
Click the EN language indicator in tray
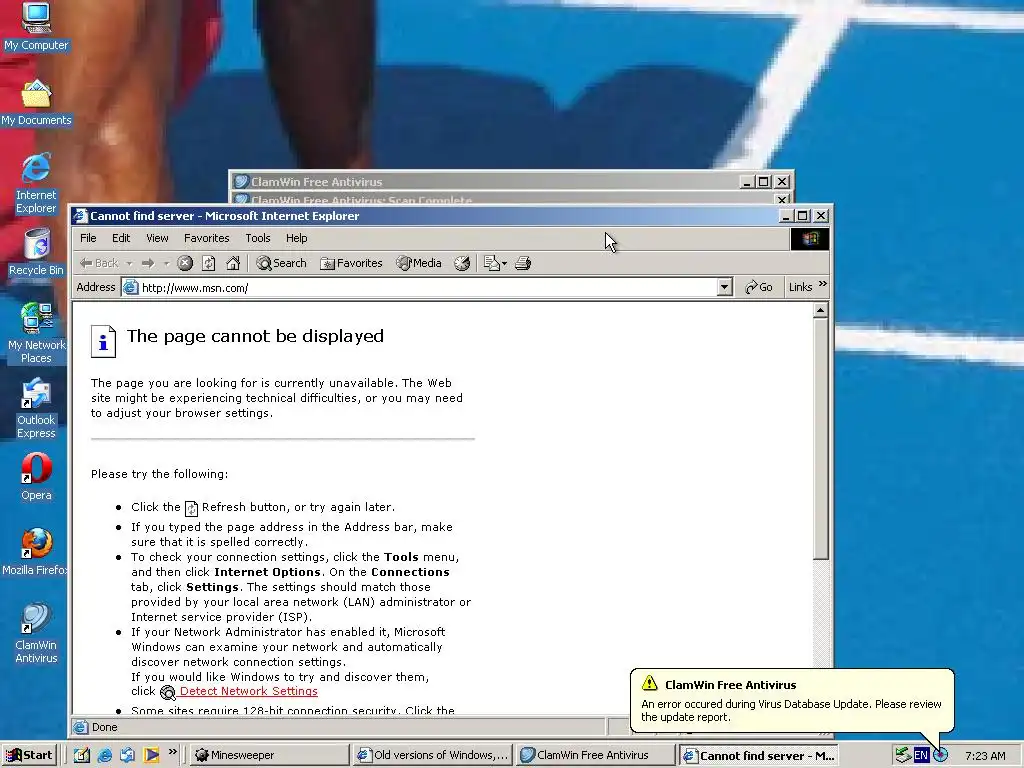click(921, 755)
